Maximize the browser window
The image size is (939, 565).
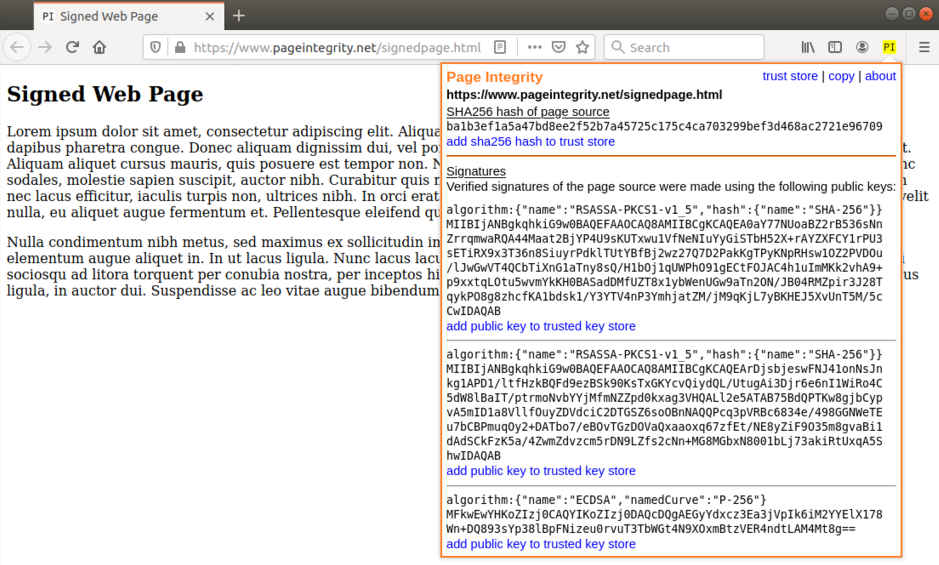click(x=909, y=14)
